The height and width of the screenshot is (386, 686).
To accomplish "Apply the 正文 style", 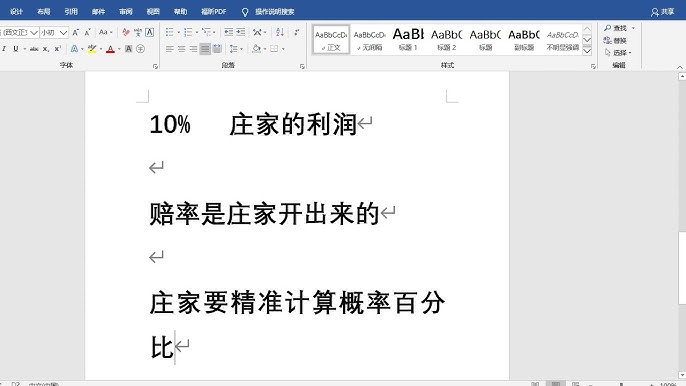I will (x=331, y=39).
